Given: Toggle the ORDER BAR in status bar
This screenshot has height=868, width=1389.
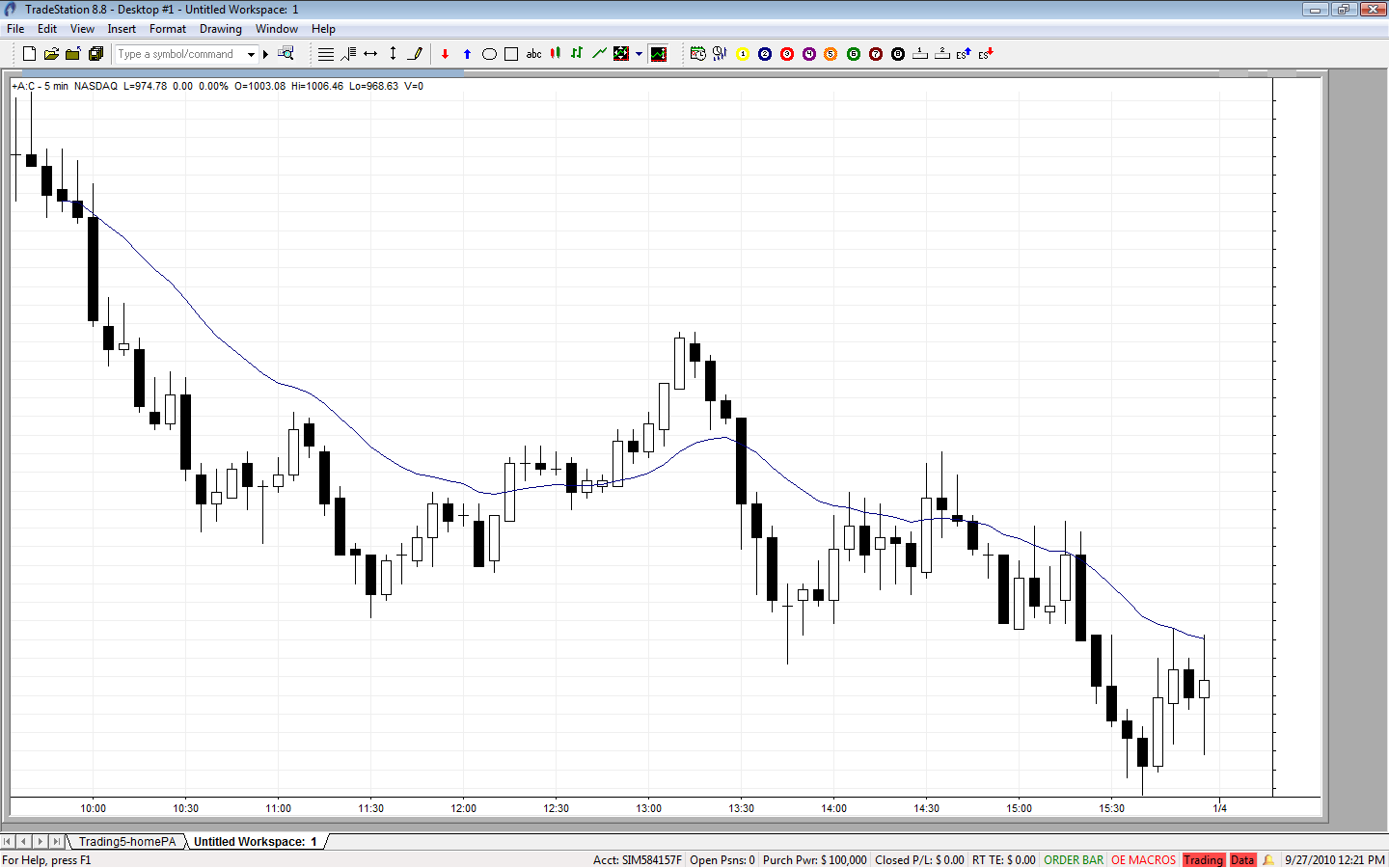Looking at the screenshot, I should pos(1073,860).
